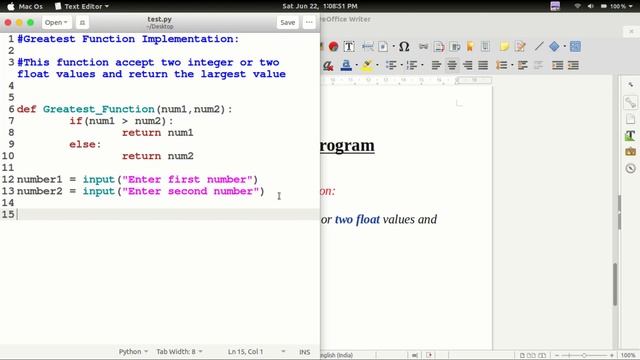Insert hyperlink icon in Writer toolbar
Viewport: 640px width, 360px height.
[x=424, y=47]
